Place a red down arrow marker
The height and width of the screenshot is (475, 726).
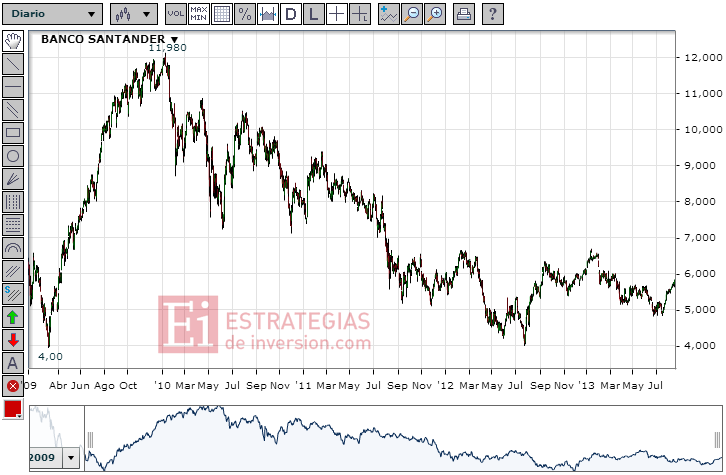(13, 340)
